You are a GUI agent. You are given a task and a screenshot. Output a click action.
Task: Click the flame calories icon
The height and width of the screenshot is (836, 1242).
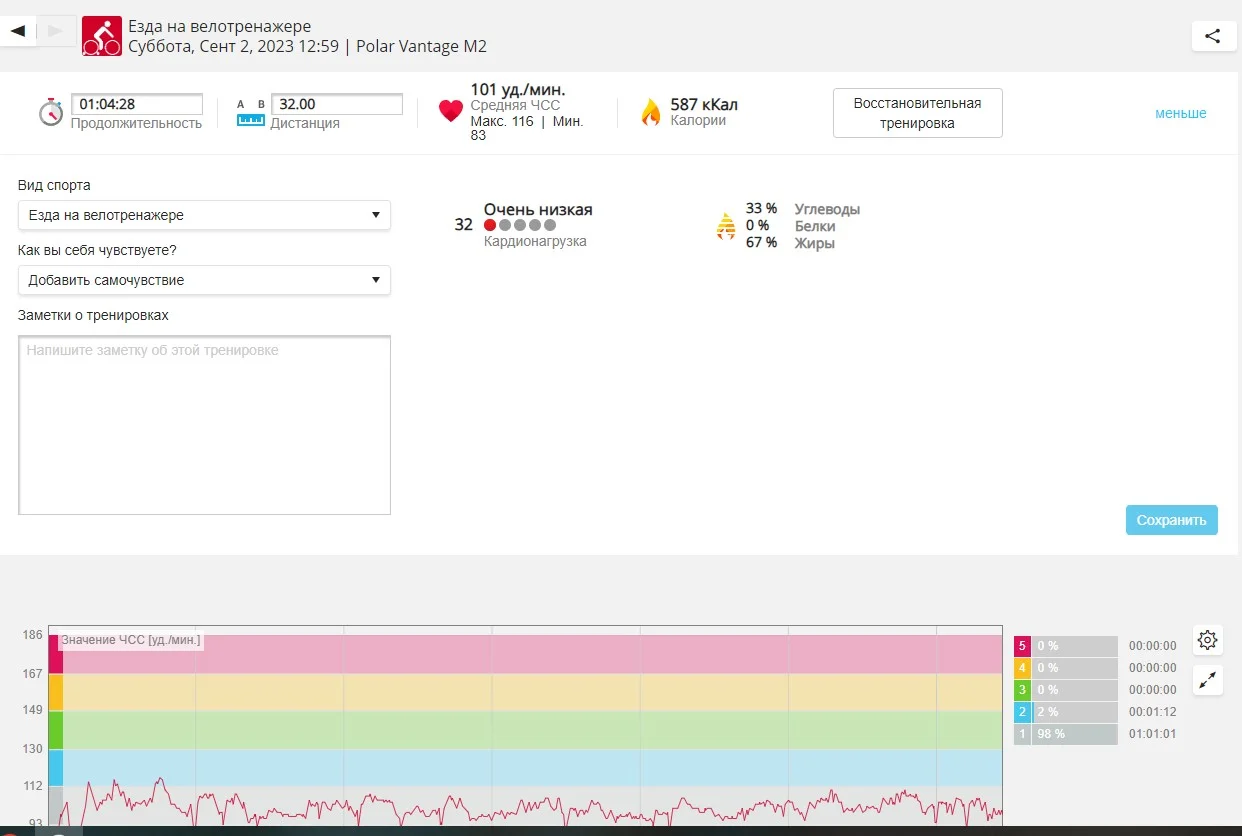(651, 112)
